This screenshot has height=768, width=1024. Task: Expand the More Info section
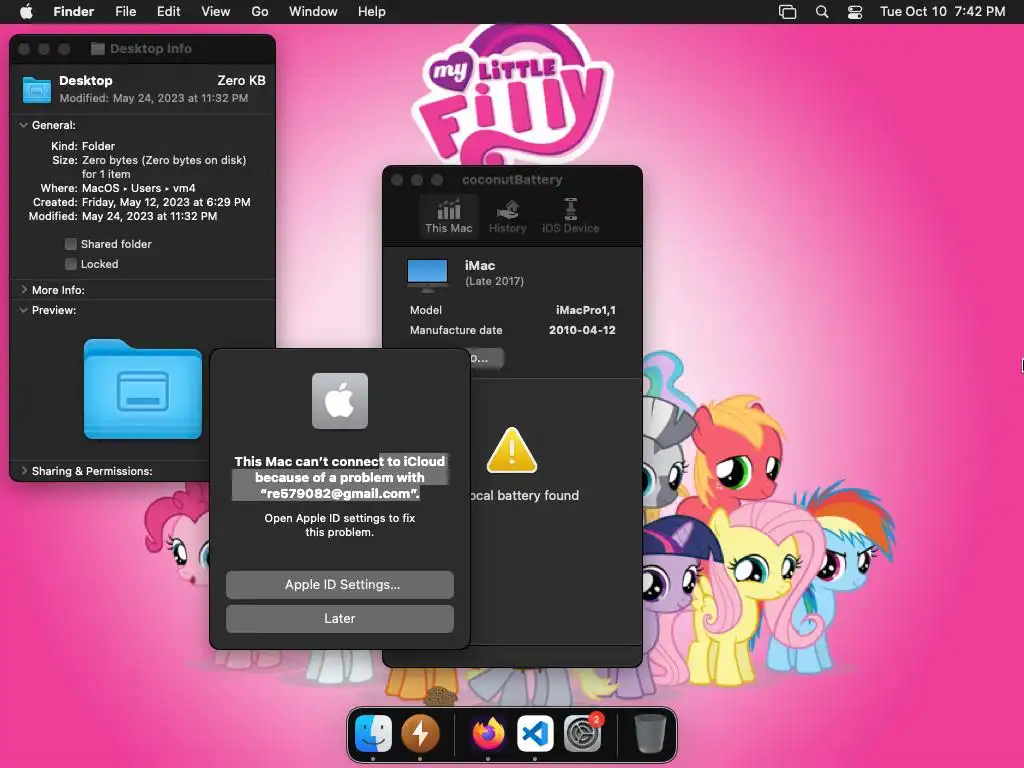24,289
